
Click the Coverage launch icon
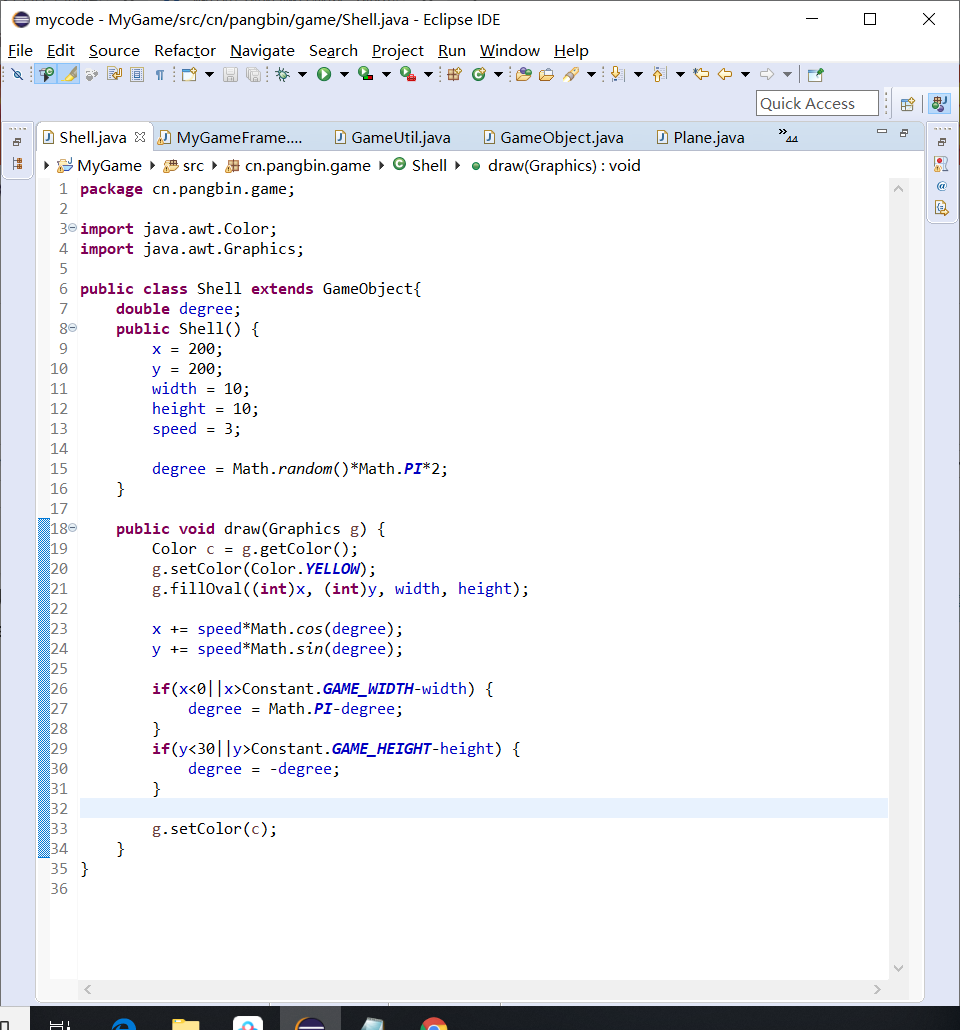(x=365, y=74)
